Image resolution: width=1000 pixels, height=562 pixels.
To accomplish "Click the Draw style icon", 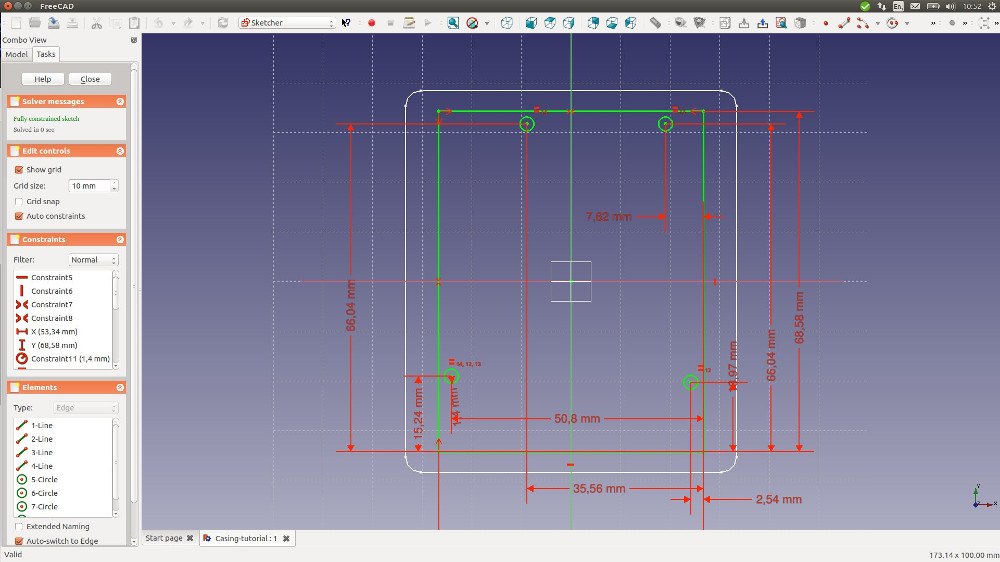I will coord(472,23).
